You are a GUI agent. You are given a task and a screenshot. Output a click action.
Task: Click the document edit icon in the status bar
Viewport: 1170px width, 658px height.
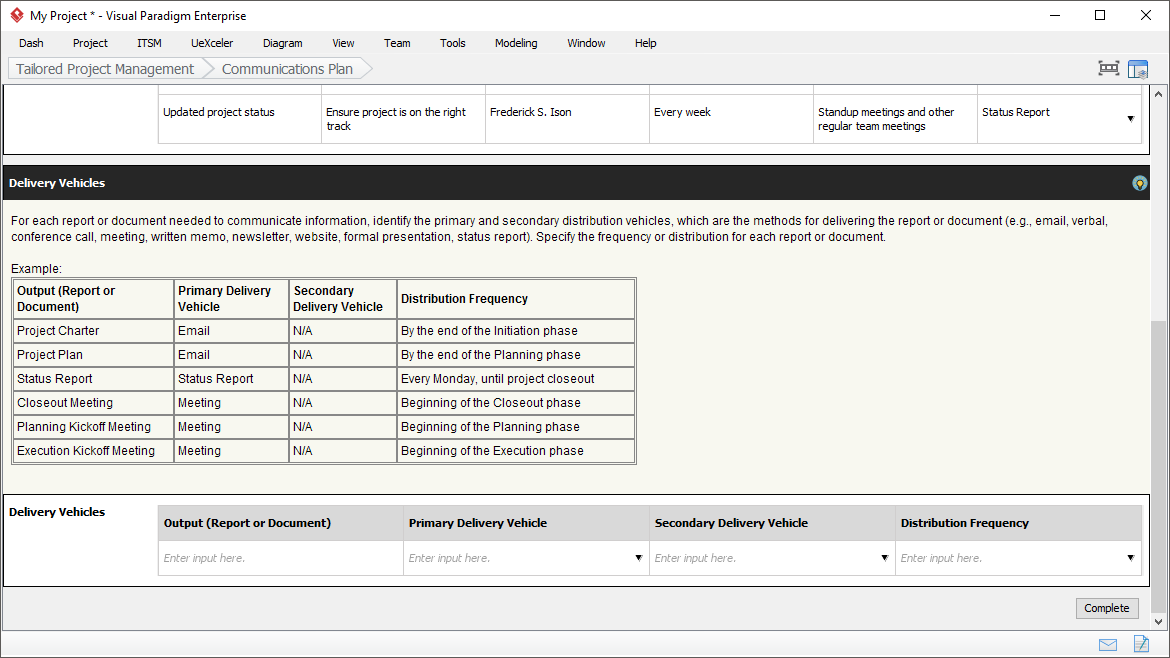tap(1141, 644)
